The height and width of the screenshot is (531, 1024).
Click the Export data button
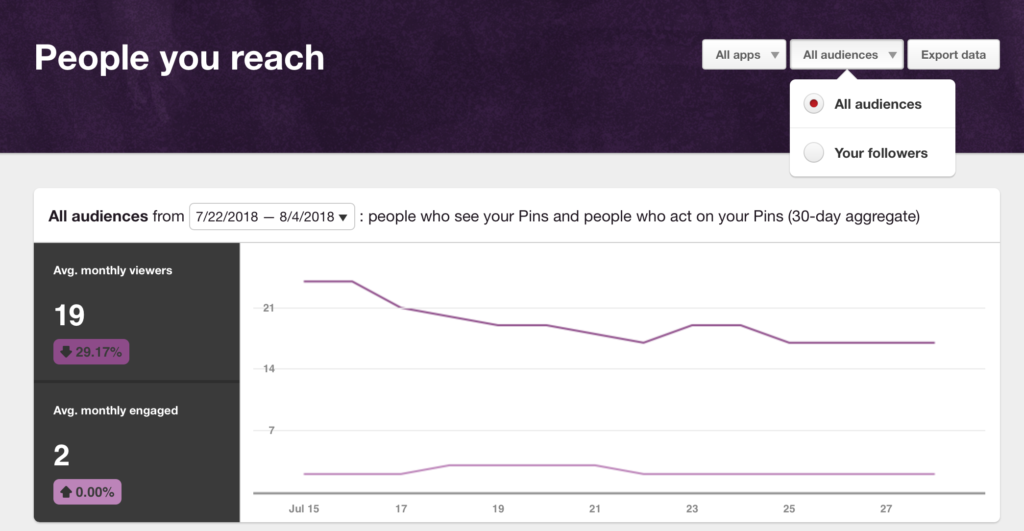click(x=953, y=55)
